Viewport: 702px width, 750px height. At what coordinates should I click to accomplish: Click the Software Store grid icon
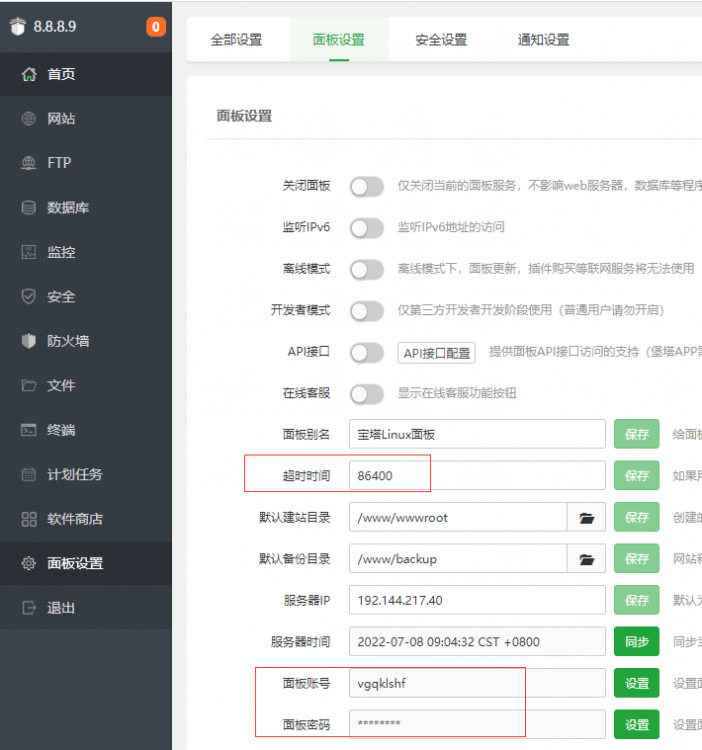click(28, 519)
